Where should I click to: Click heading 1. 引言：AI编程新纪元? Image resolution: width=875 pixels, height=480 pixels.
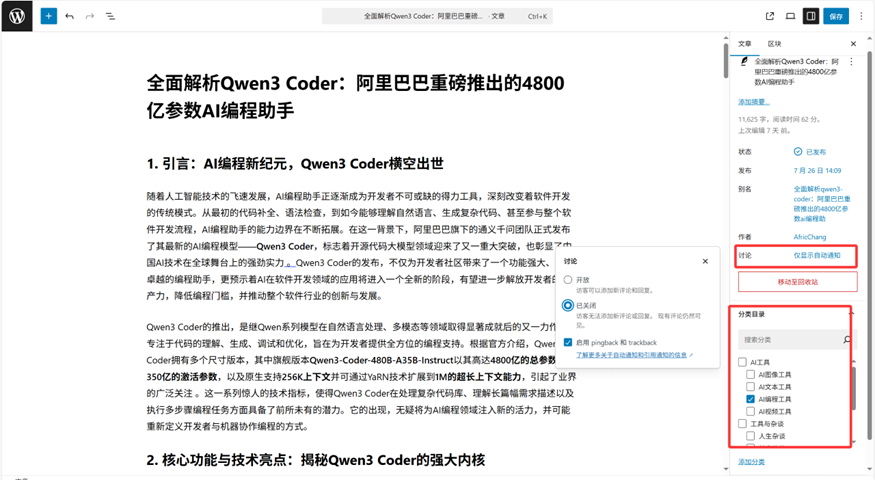tap(295, 164)
